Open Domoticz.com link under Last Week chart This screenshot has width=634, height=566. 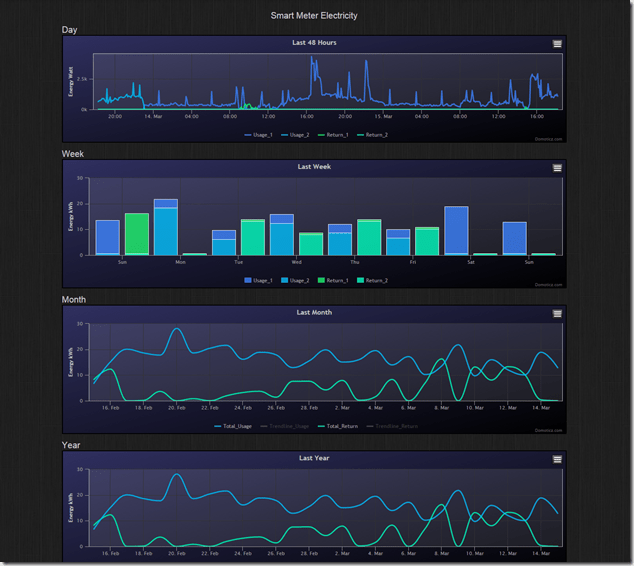(551, 286)
